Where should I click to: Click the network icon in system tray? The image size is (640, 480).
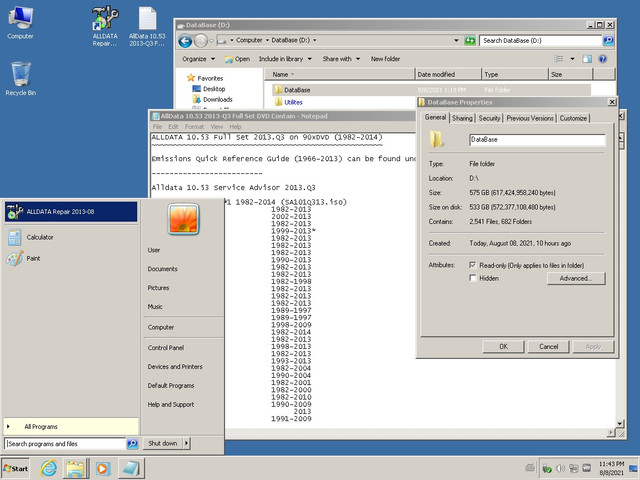click(x=573, y=468)
